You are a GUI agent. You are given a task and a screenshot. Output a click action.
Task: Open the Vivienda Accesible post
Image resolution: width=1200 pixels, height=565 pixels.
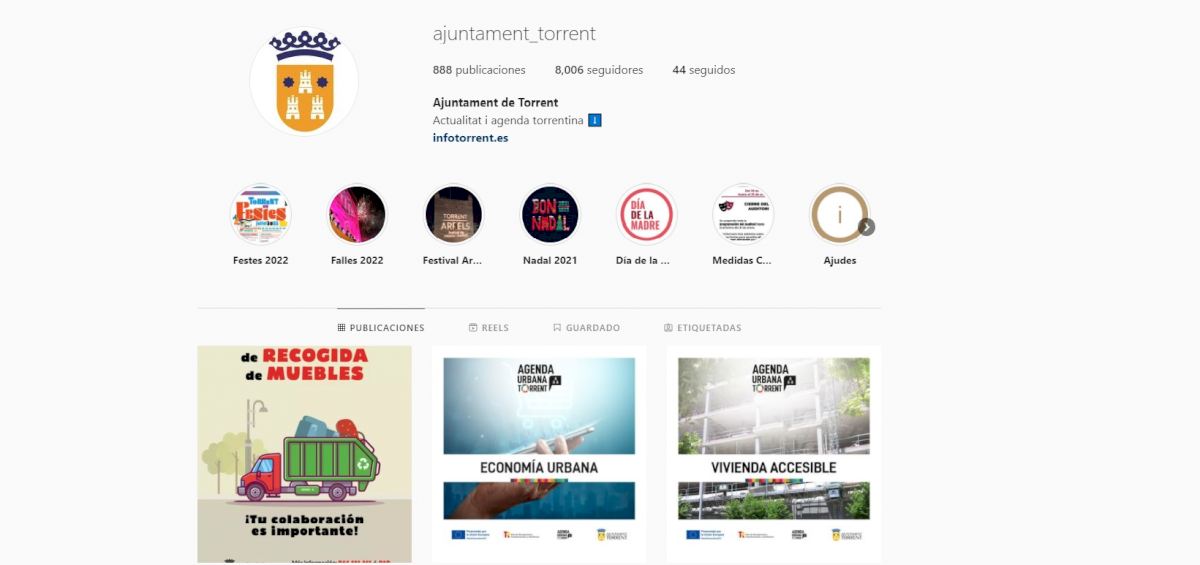pos(774,454)
